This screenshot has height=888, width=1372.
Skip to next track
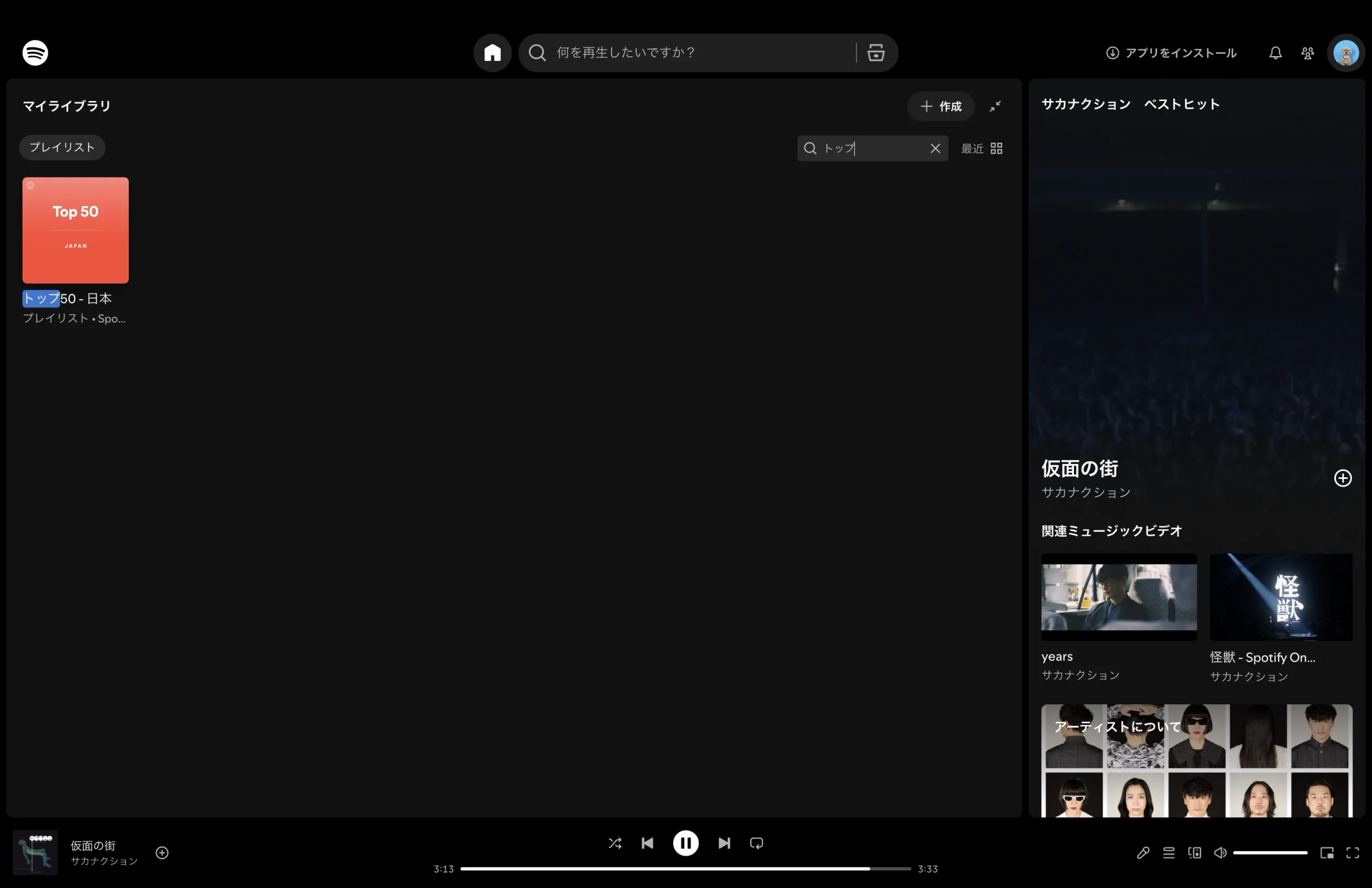tap(724, 843)
